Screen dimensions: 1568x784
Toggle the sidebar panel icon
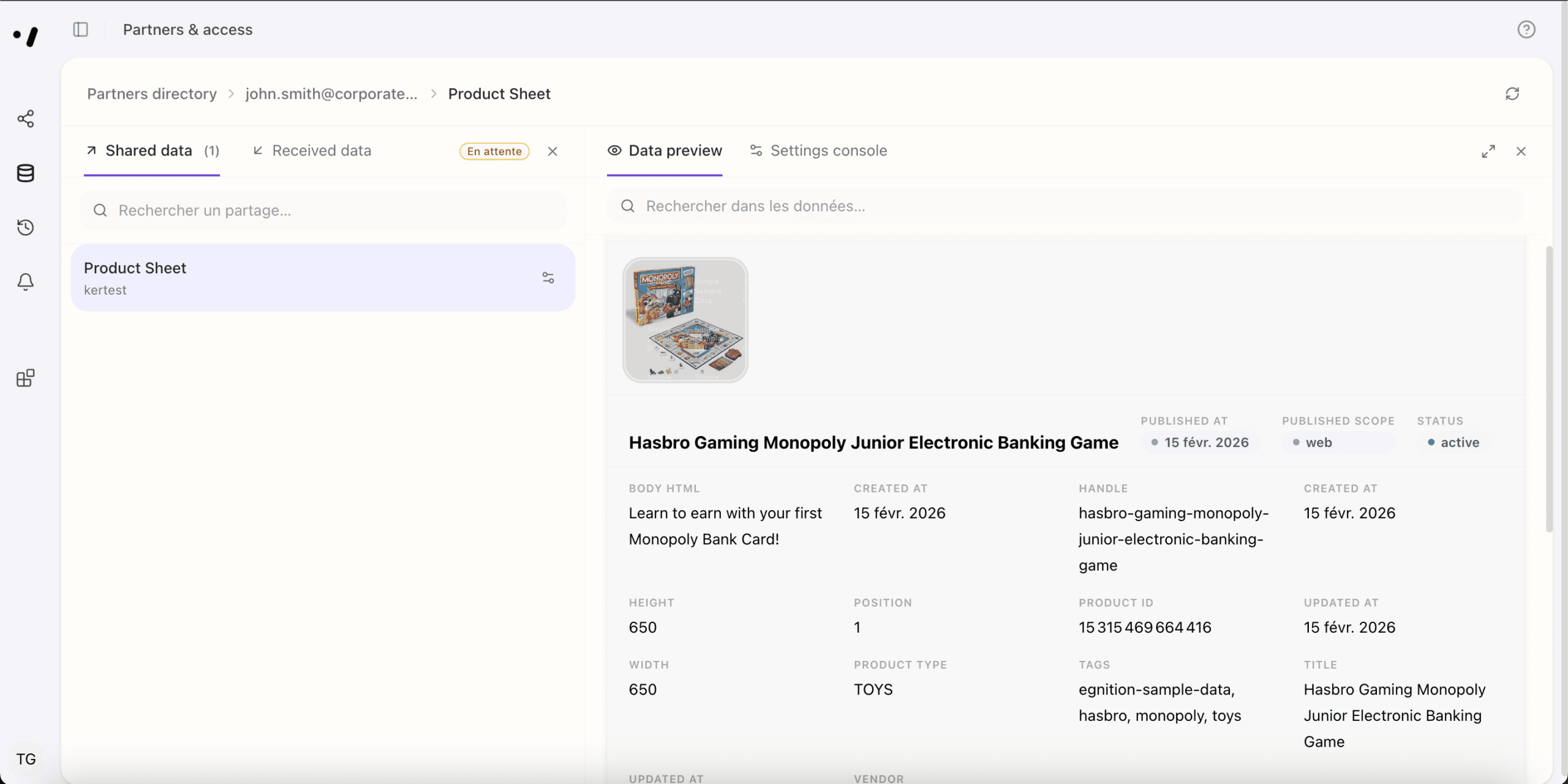(81, 29)
